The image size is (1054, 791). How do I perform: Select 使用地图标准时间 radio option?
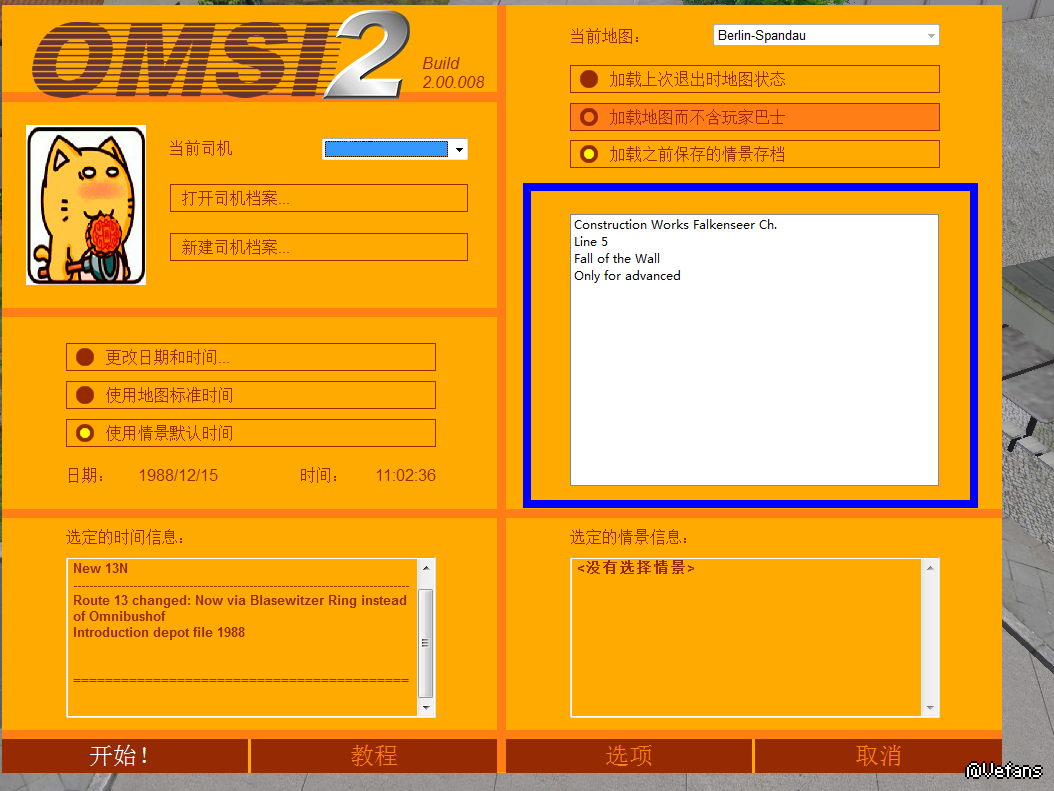[x=251, y=395]
